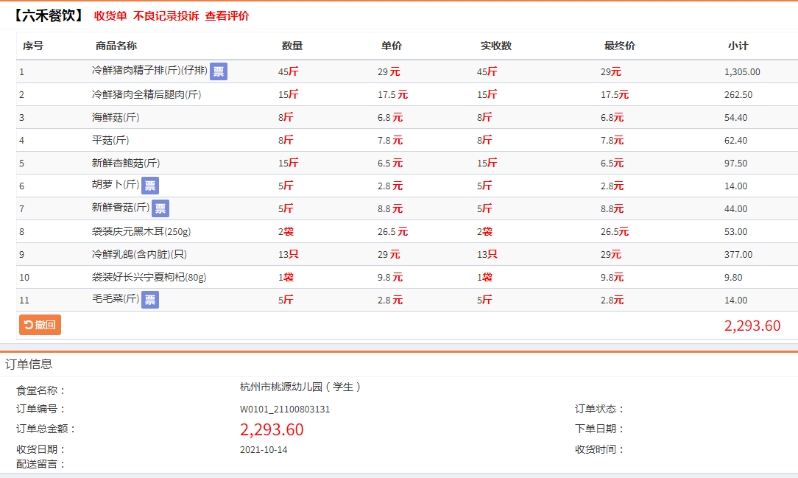Select the 新鲜香菇(斤) product name
Viewport: 798px width, 478px height.
(x=121, y=207)
